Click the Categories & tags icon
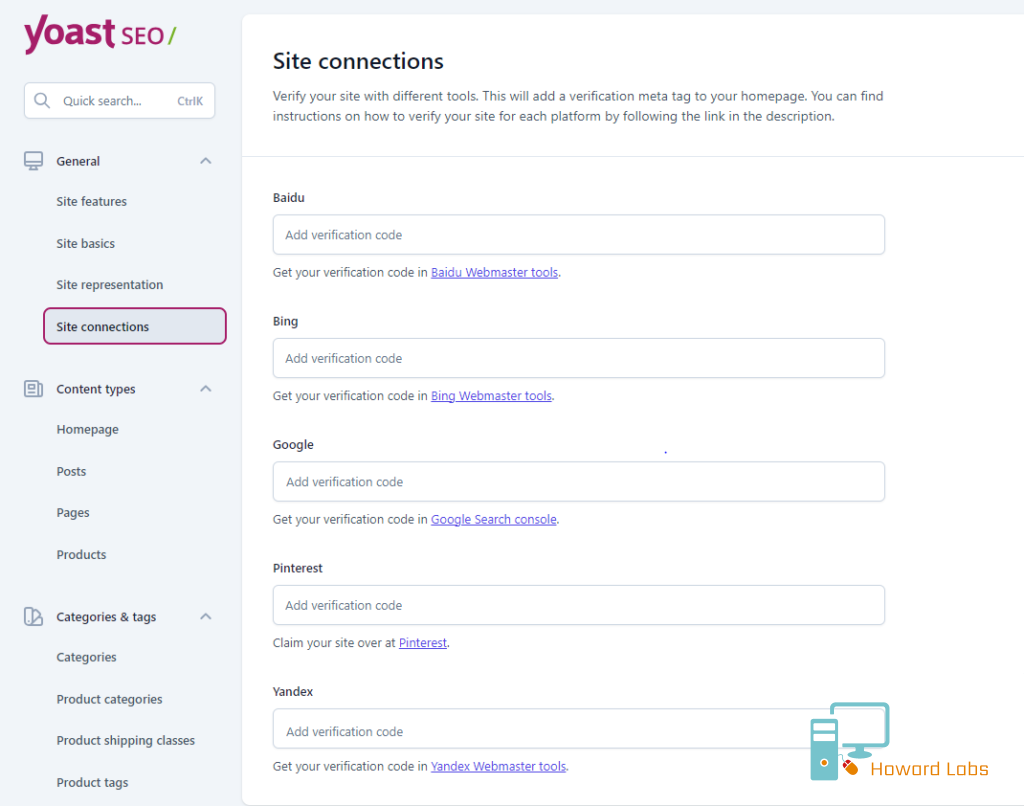The height and width of the screenshot is (806, 1024). click(x=33, y=617)
